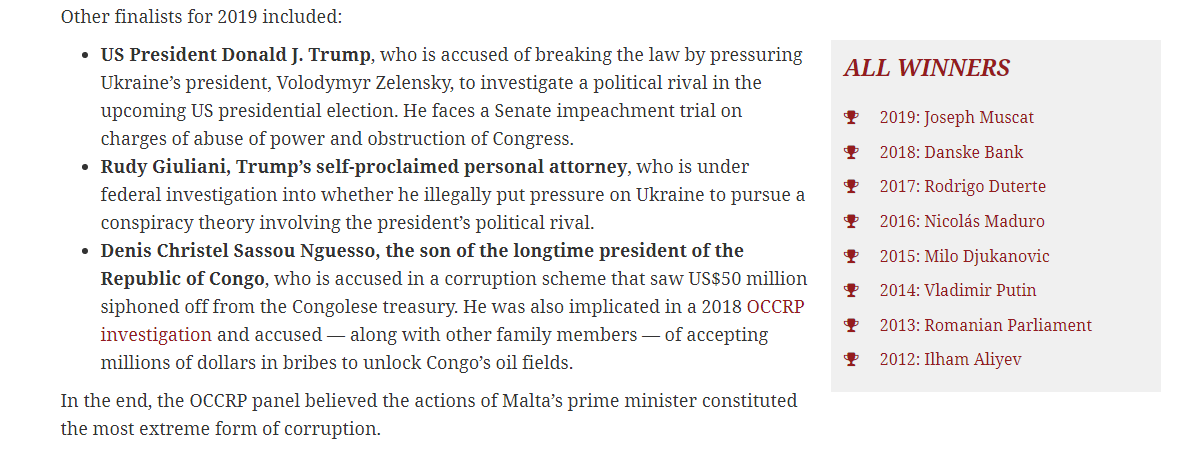Select the trophy icon by 2015: Milo Djukanovic
Image resolution: width=1181 pixels, height=454 pixels.
point(851,256)
